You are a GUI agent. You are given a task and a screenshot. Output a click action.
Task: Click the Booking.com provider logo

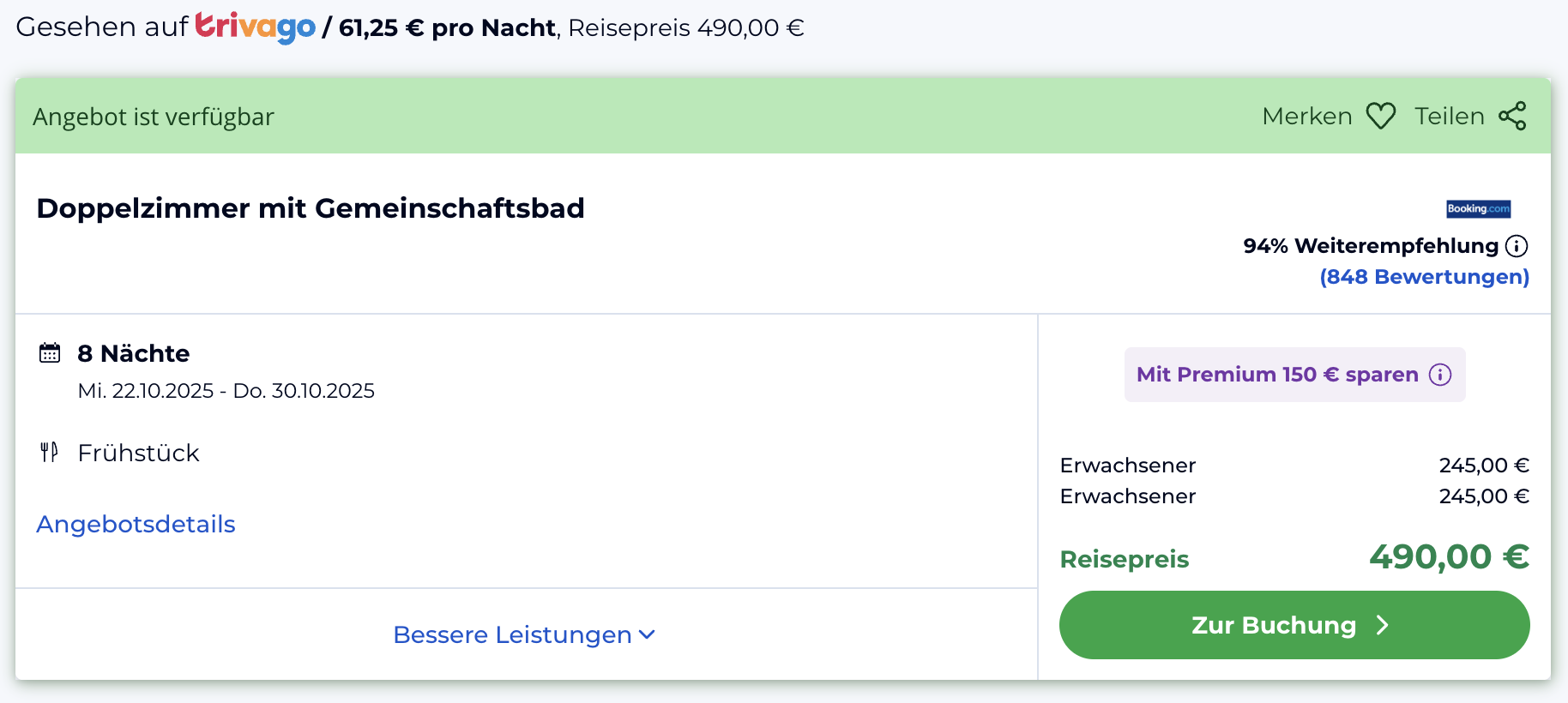[x=1478, y=208]
